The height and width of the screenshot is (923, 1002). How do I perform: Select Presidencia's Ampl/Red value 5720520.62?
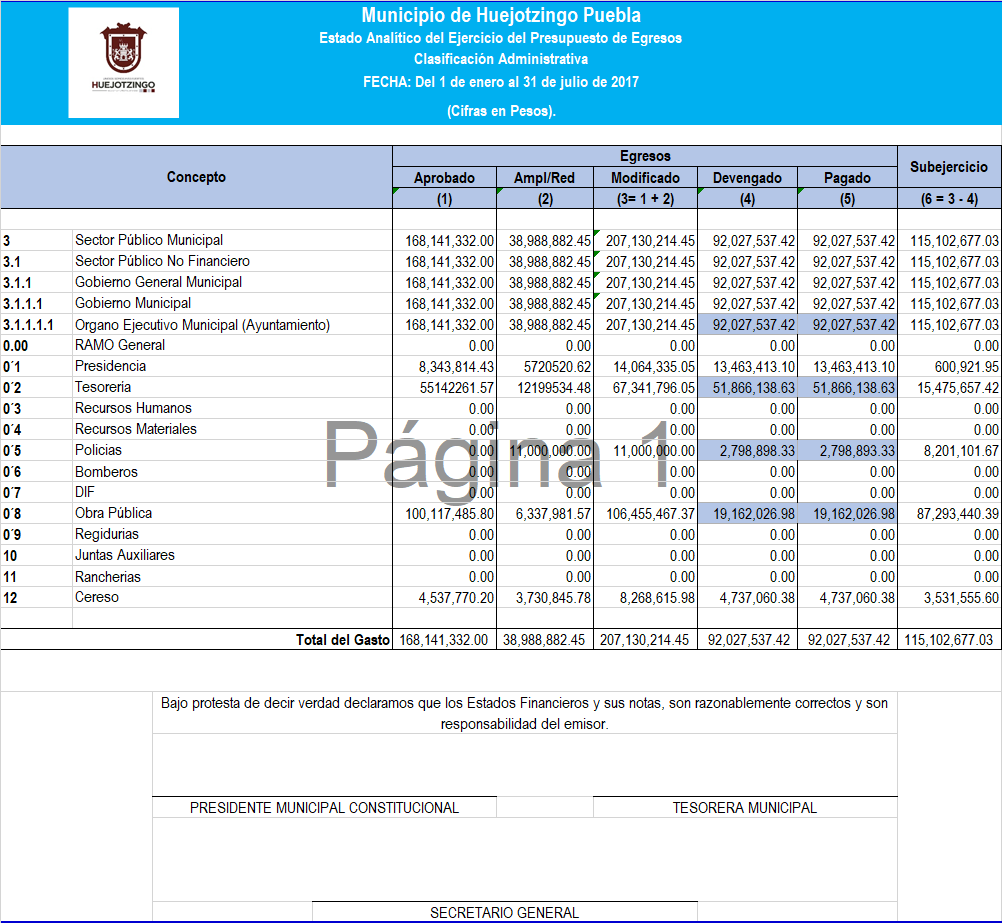[557, 367]
